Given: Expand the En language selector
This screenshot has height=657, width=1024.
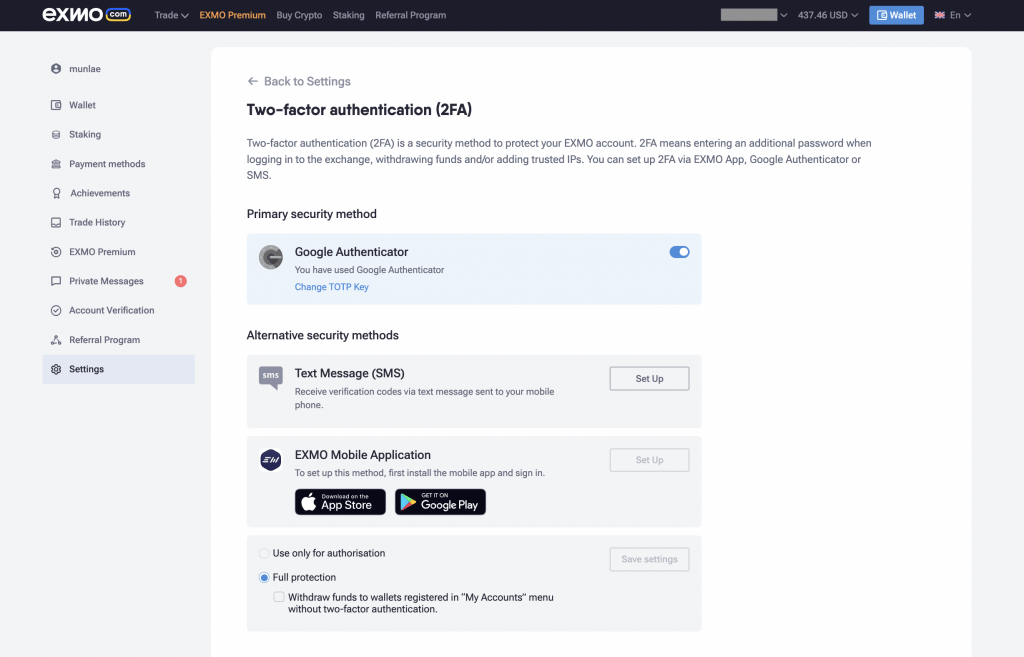Looking at the screenshot, I should (953, 15).
